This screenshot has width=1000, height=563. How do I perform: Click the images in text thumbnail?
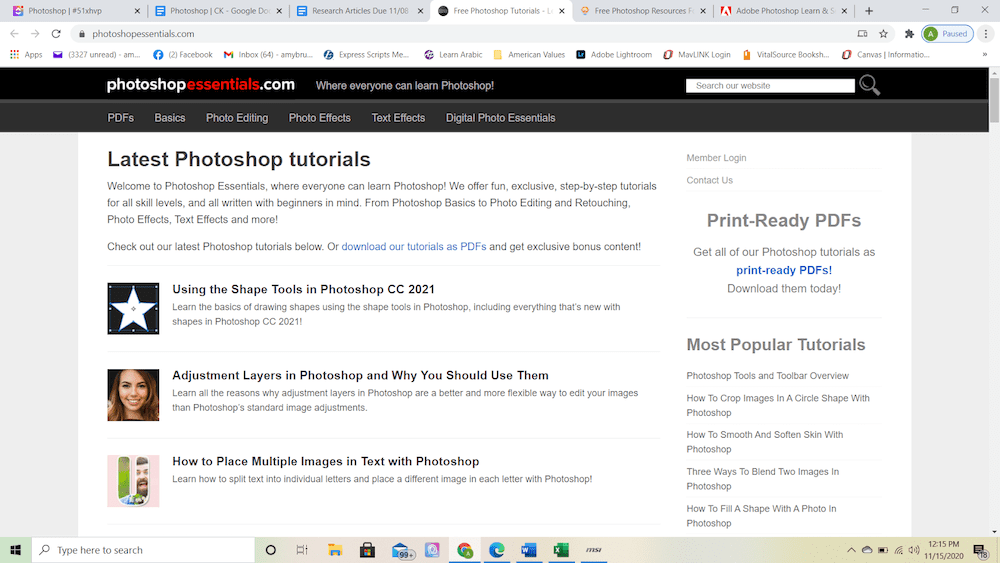click(133, 481)
